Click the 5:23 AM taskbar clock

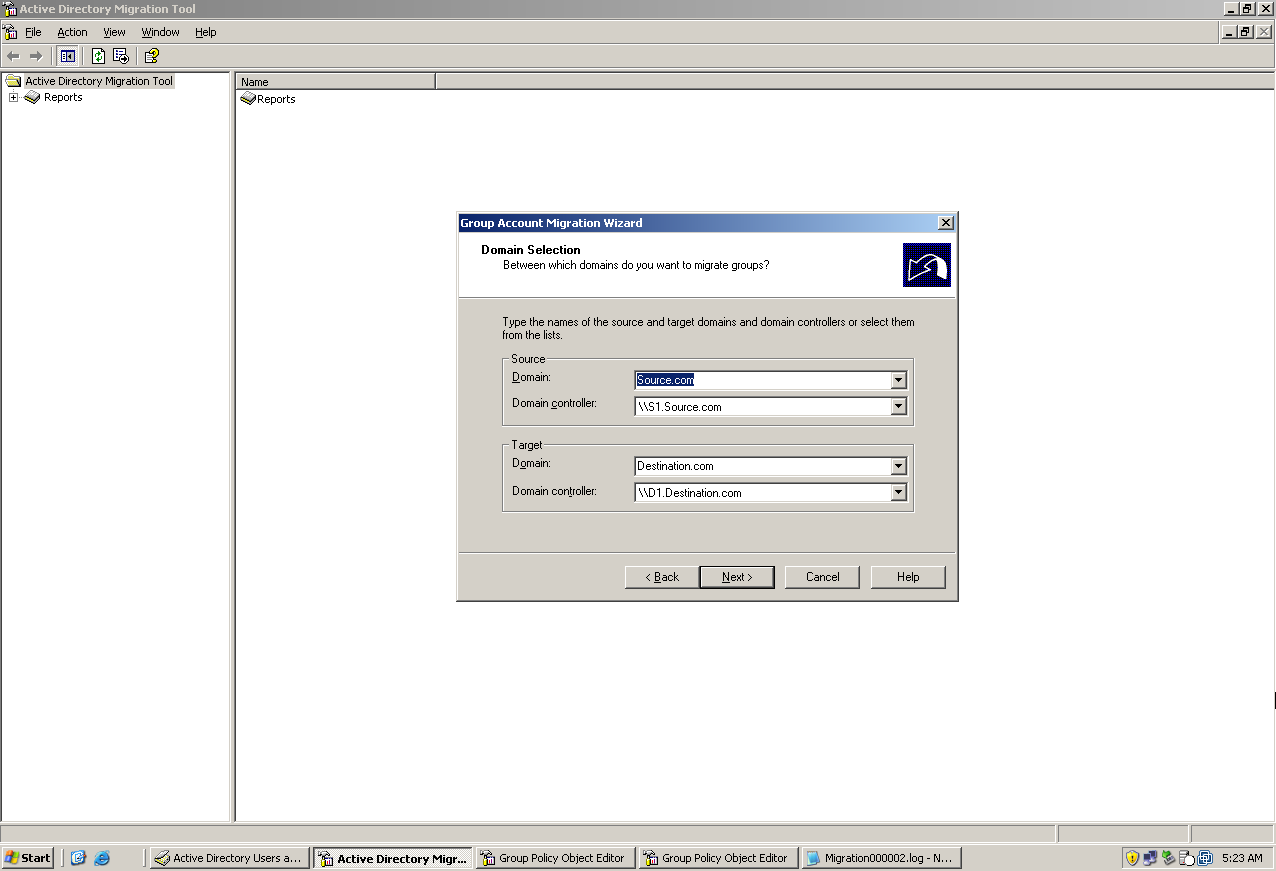[1242, 858]
